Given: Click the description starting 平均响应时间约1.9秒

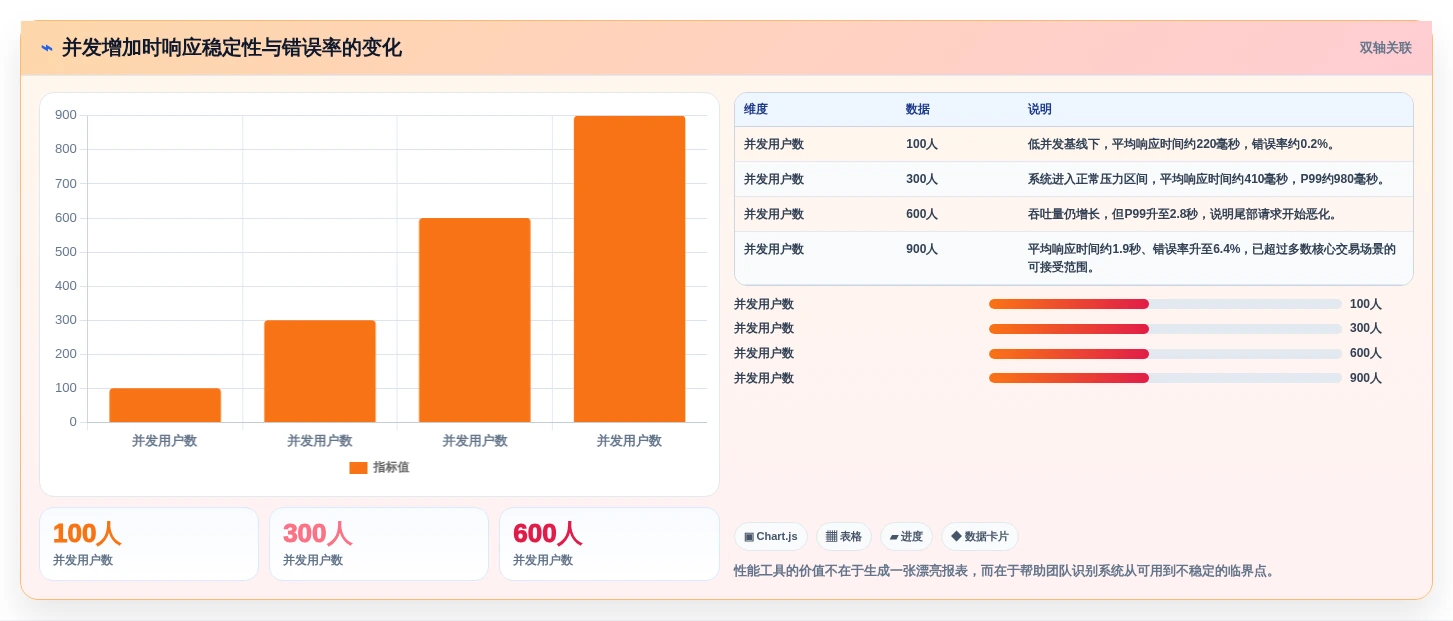Looking at the screenshot, I should (1212, 258).
